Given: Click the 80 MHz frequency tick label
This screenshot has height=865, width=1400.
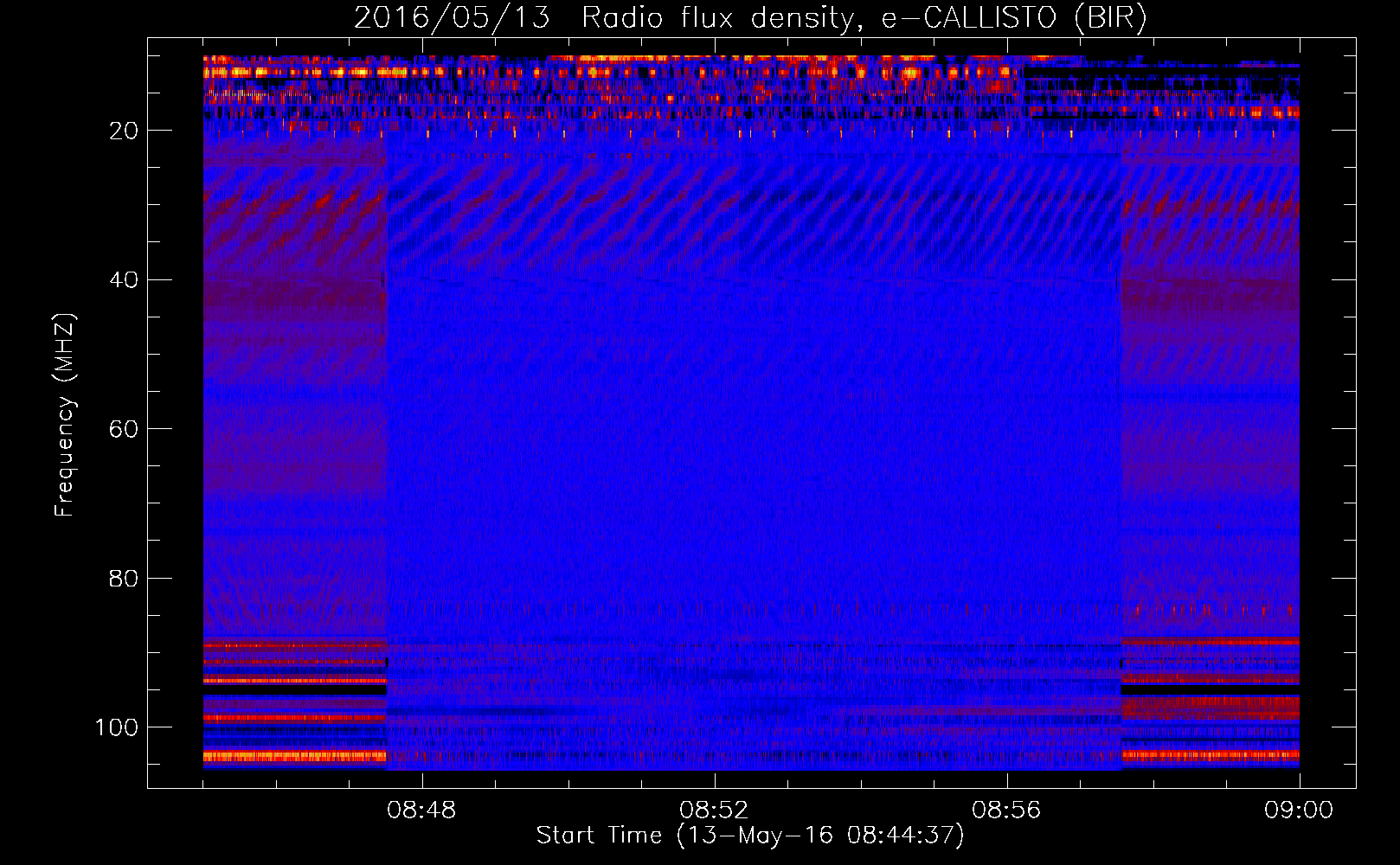Looking at the screenshot, I should pyautogui.click(x=124, y=578).
